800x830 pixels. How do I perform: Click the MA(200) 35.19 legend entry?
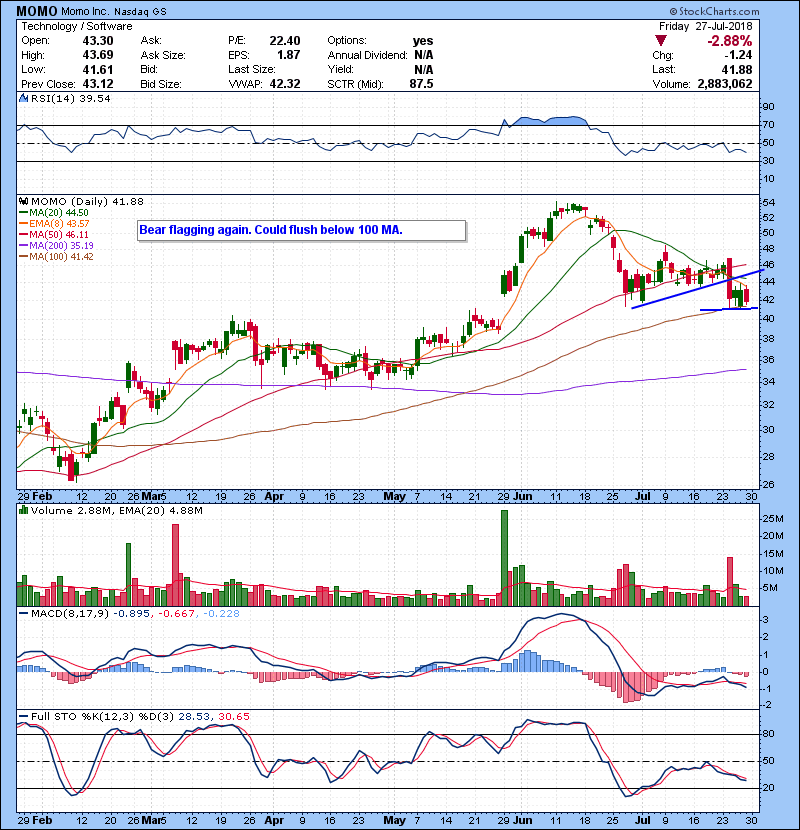(x=56, y=246)
